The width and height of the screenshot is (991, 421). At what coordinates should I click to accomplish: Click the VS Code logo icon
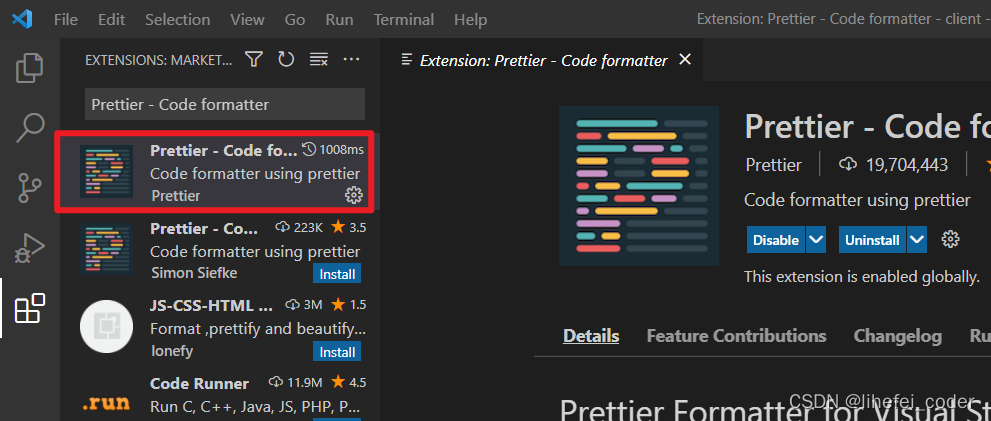point(21,19)
